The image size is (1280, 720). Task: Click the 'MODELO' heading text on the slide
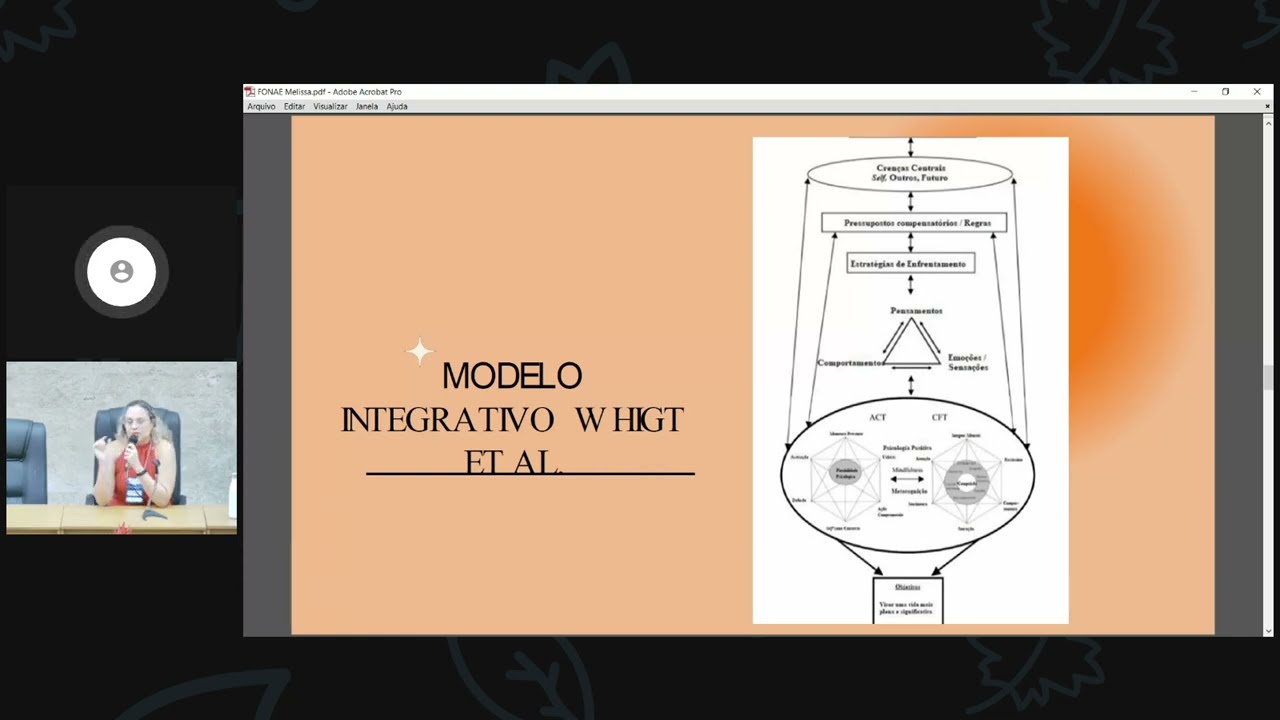(x=512, y=377)
